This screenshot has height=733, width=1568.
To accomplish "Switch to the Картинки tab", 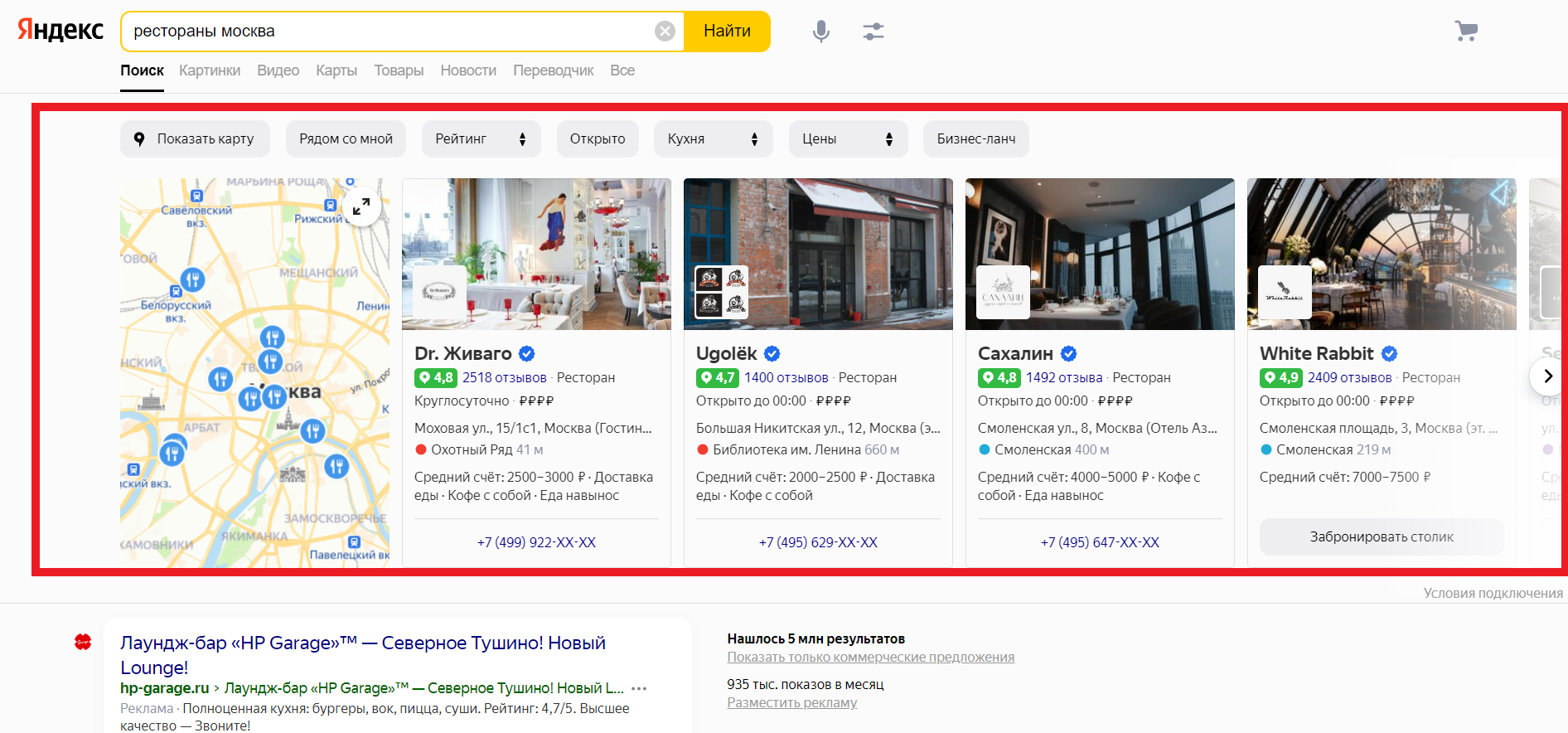I will 210,70.
